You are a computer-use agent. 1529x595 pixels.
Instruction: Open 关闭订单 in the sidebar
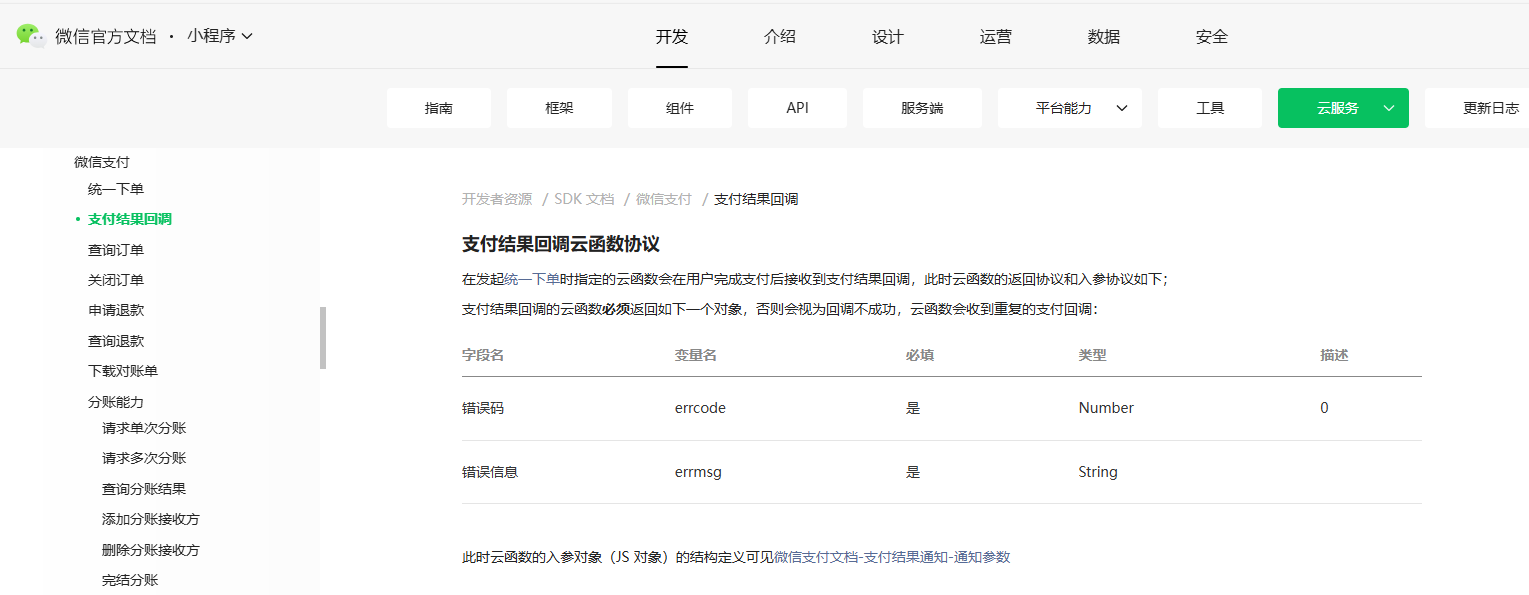click(x=116, y=280)
